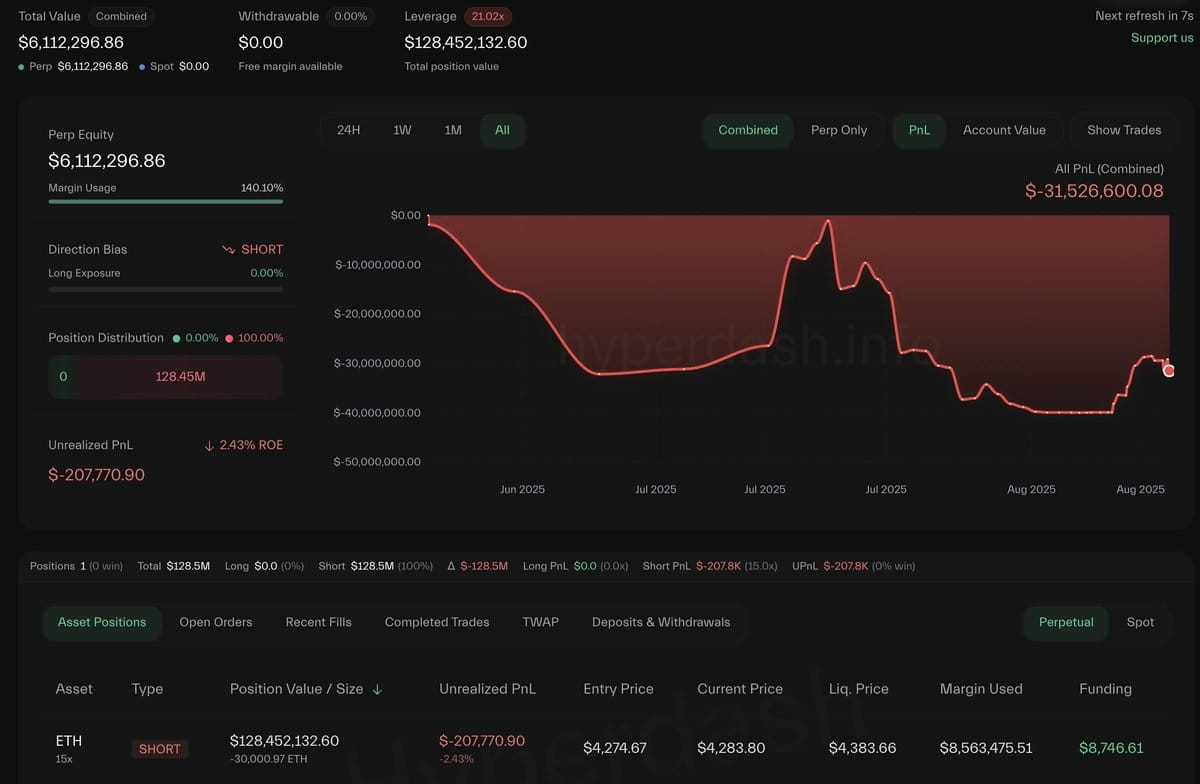Click the 21.02x leverage badge
This screenshot has width=1200, height=784.
tap(488, 16)
